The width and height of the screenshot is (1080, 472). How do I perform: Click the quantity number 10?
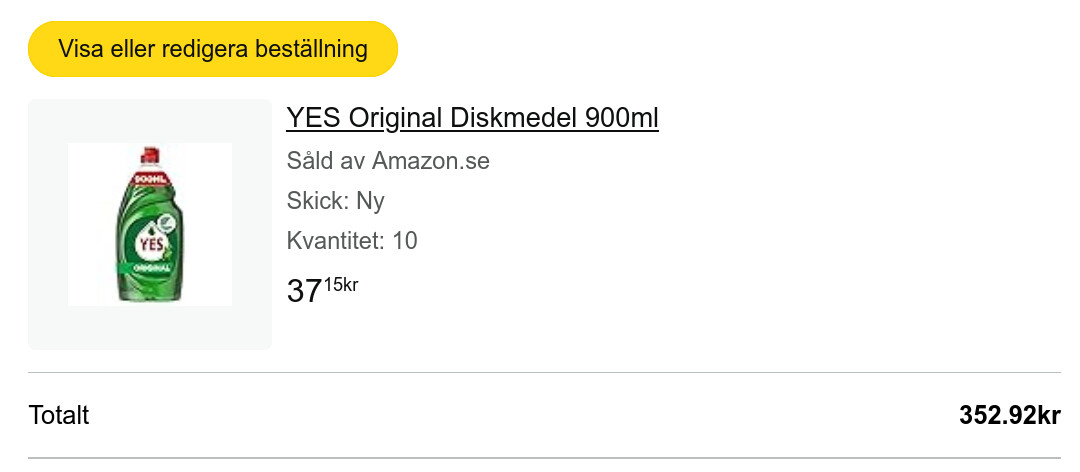tap(405, 241)
